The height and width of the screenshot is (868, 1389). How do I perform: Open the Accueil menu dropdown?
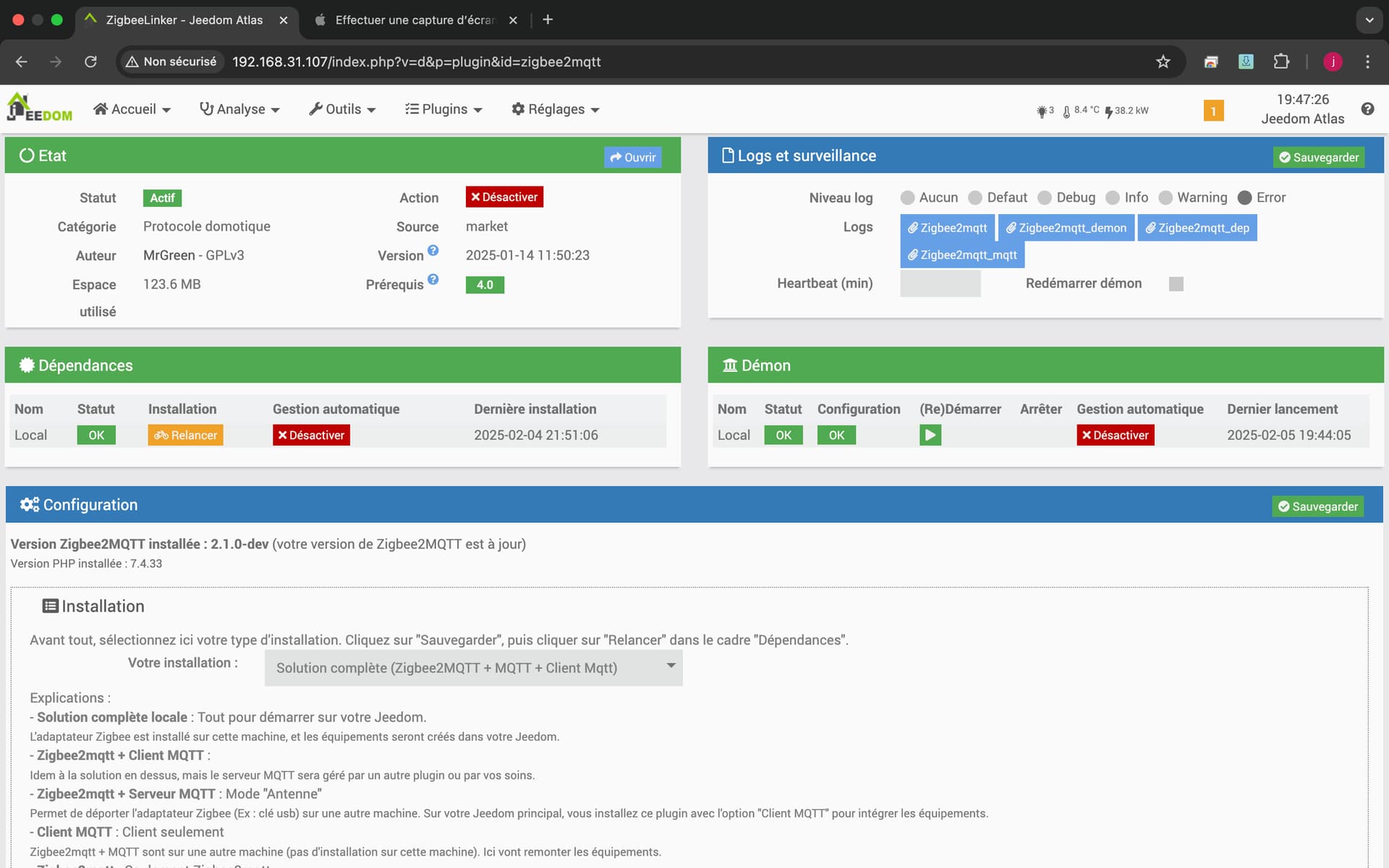coord(132,109)
